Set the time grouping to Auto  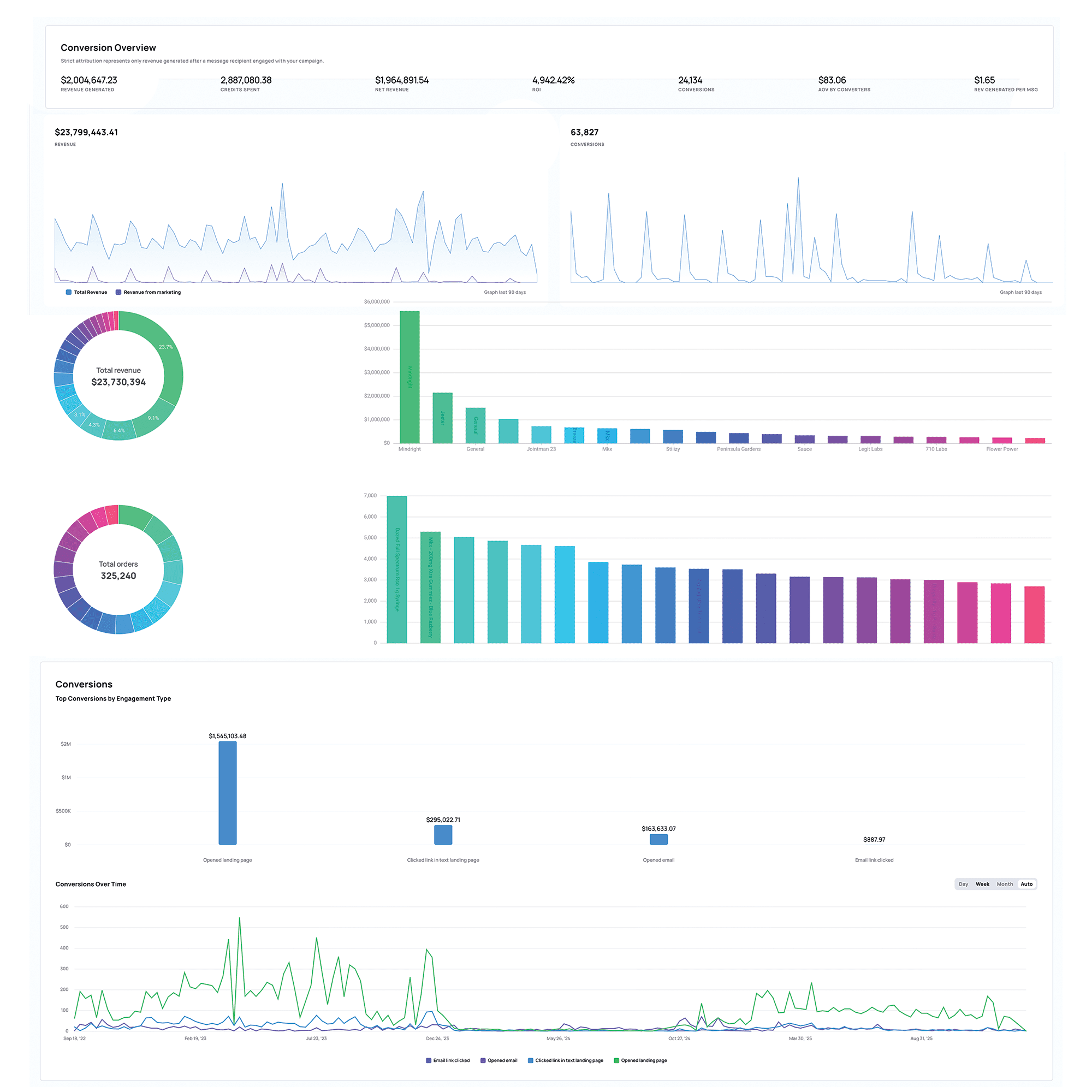[x=1026, y=884]
